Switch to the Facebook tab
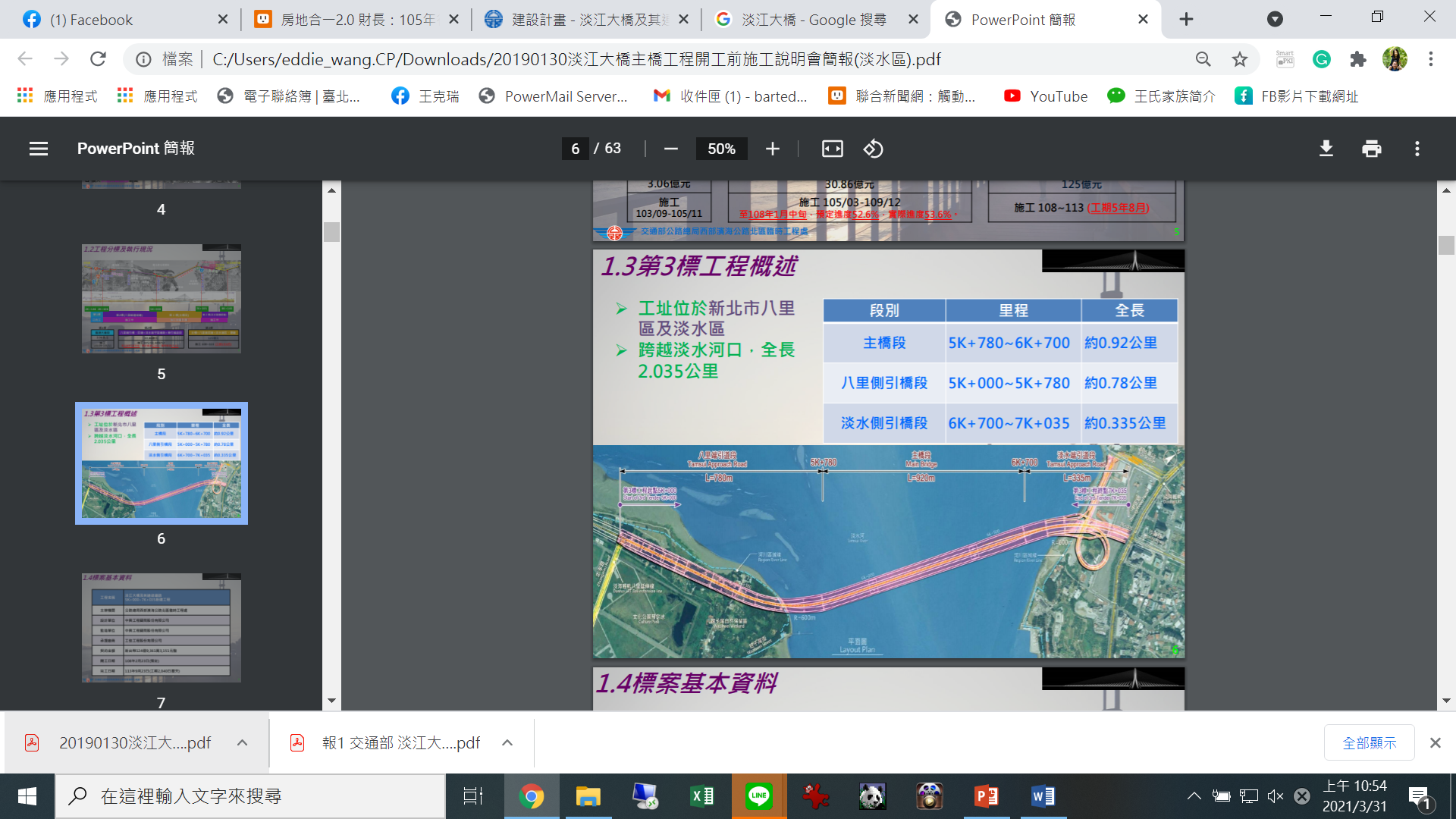Screen dimensions: 1456x819 (x=91, y=20)
